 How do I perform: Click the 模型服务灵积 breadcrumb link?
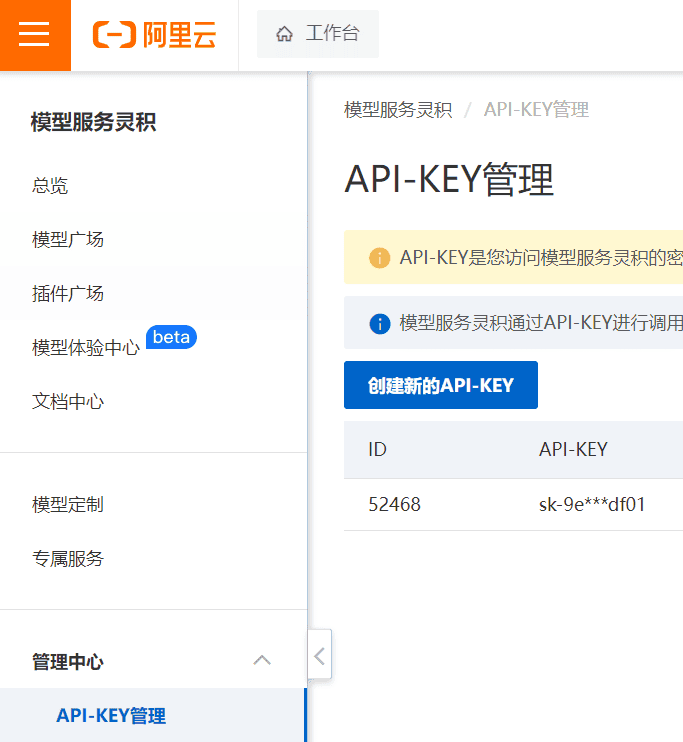398,110
